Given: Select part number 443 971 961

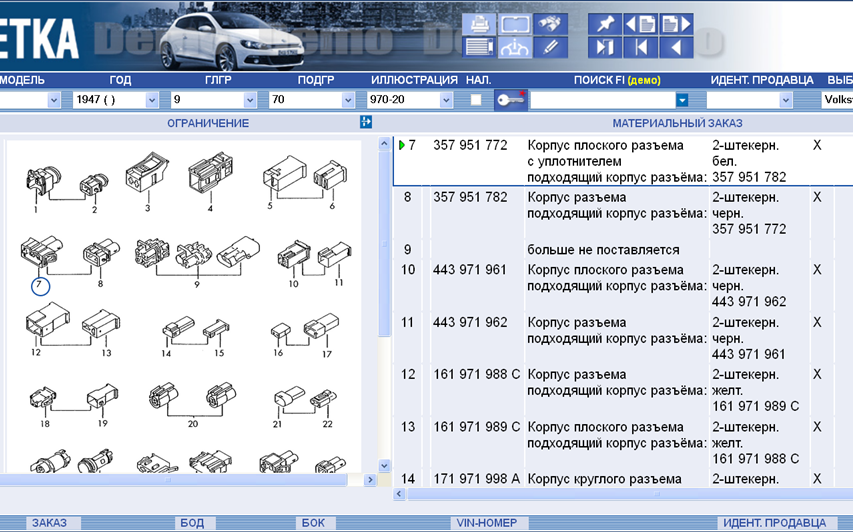Looking at the screenshot, I should click(x=470, y=270).
